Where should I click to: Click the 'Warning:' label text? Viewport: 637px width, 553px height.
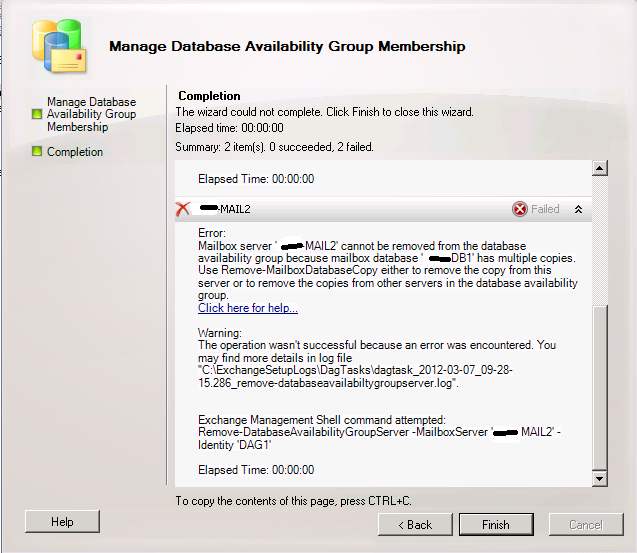tap(220, 333)
